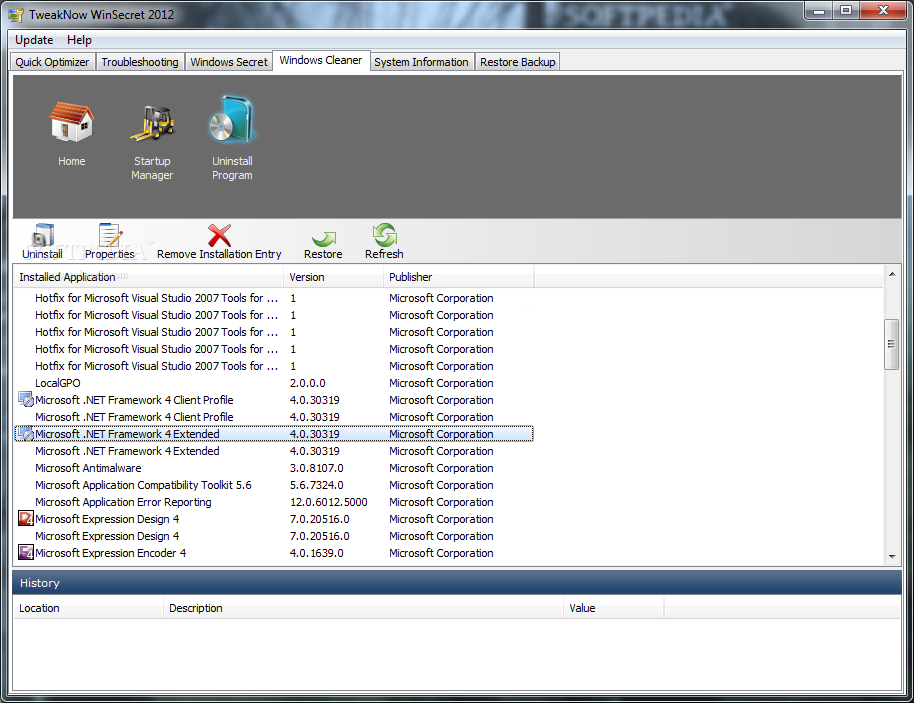
Task: Select the Windows Cleaner tab
Action: click(x=321, y=60)
